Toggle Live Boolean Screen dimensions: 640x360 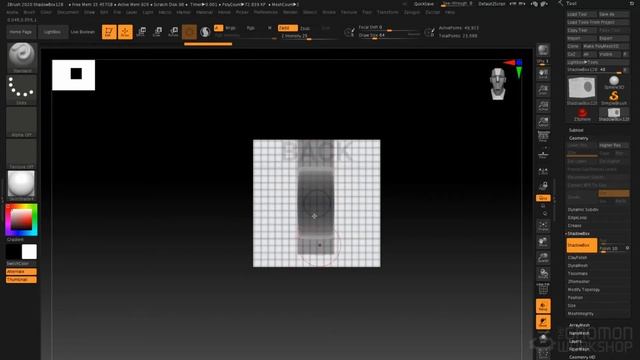(82, 32)
